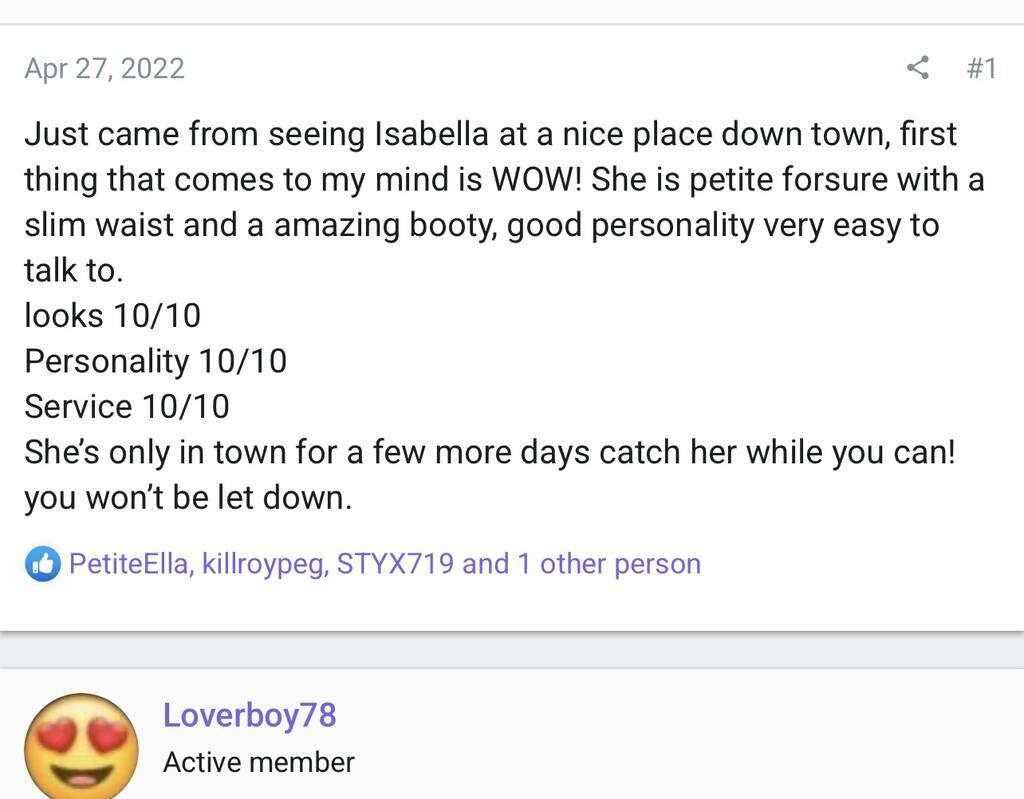Click the "She's only in town" sentence
Viewport: 1024px width, 799px height.
coord(490,452)
